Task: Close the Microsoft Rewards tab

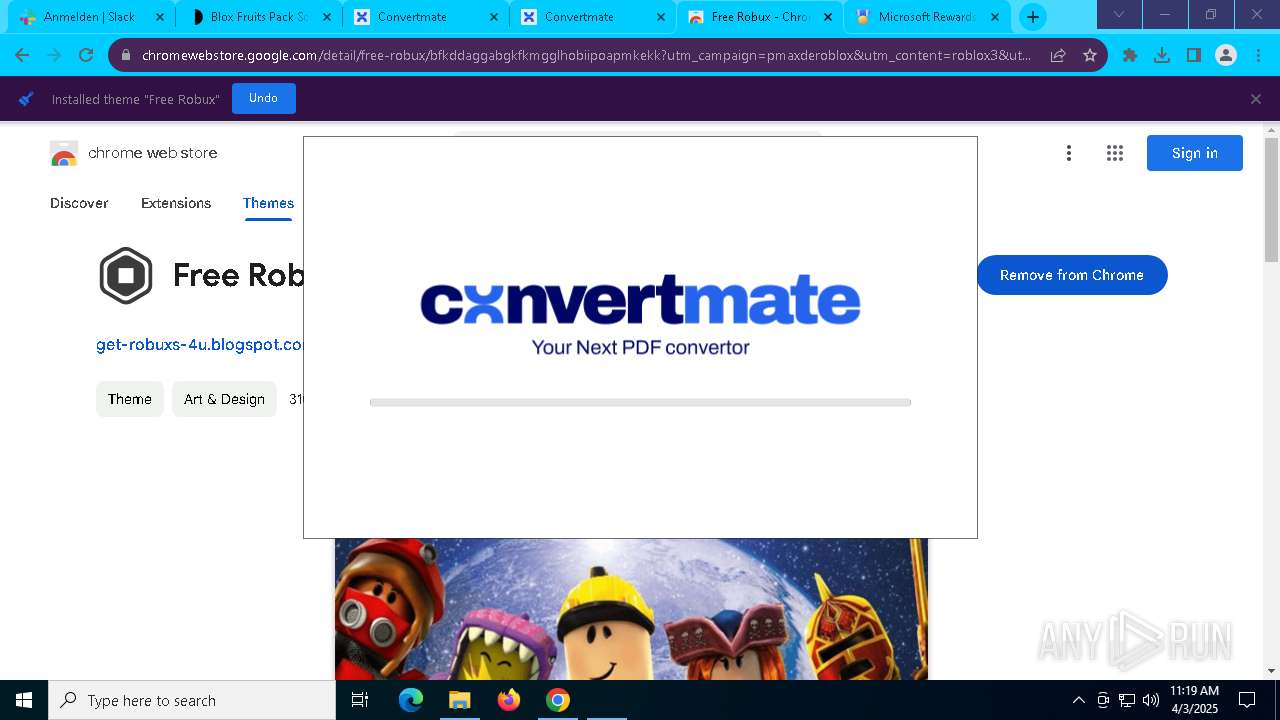Action: point(994,17)
